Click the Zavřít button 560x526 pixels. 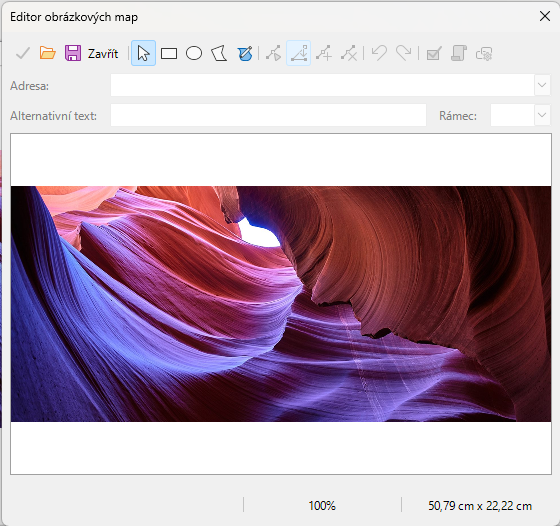pos(103,54)
